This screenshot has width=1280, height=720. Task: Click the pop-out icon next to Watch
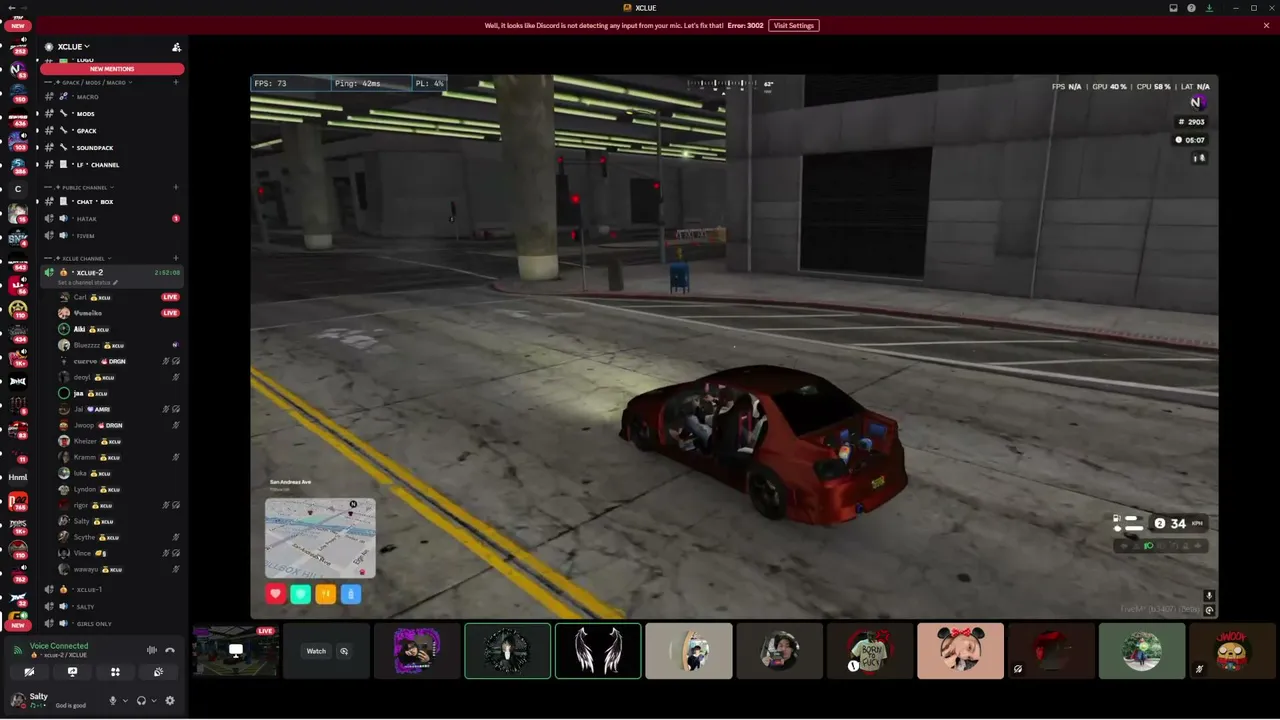(344, 651)
